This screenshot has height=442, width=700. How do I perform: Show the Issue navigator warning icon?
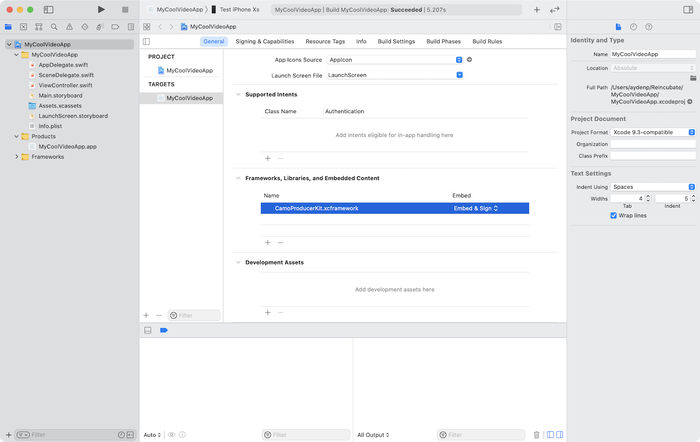pyautogui.click(x=69, y=27)
